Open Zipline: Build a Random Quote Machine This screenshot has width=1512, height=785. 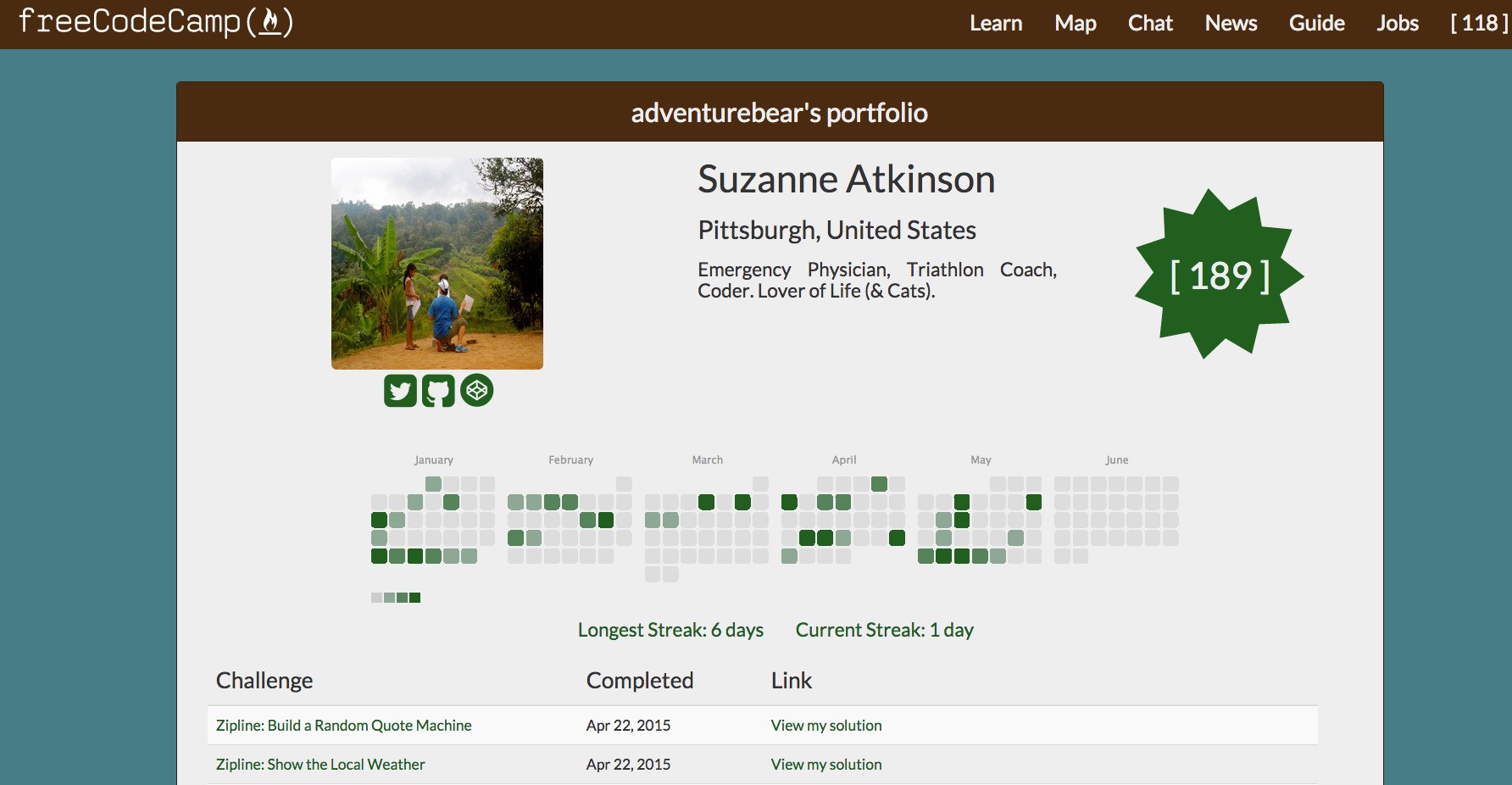tap(343, 726)
